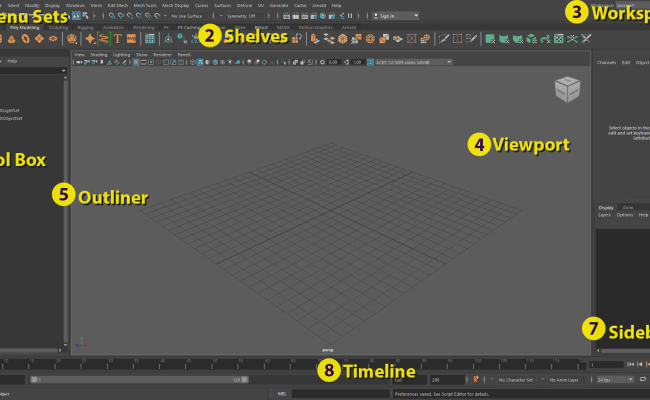Image resolution: width=650 pixels, height=400 pixels.
Task: Open the No Anim Layer dropdown
Action: coord(568,379)
